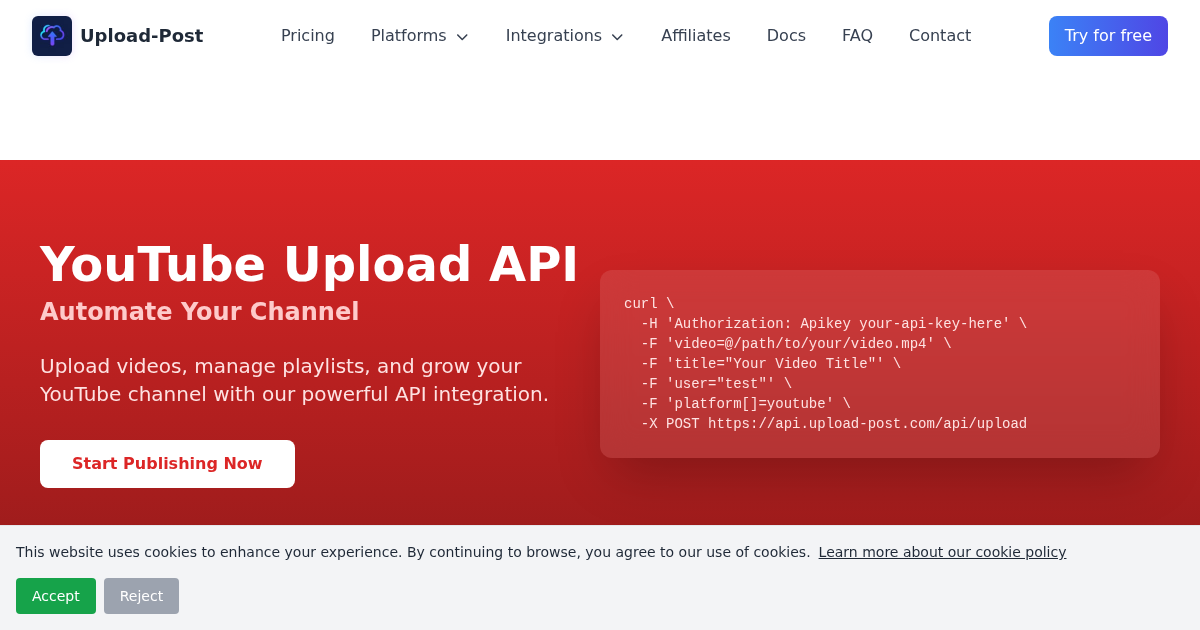Select the curl command code block
1200x630 pixels.
[x=880, y=363]
